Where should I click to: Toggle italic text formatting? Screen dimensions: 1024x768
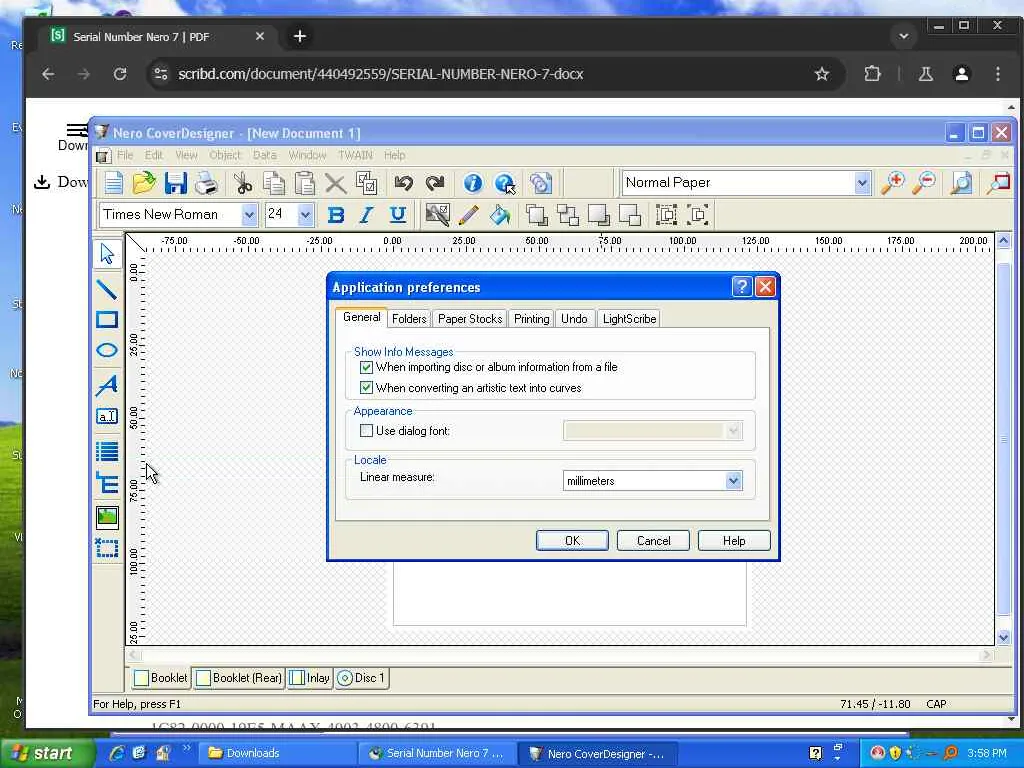(366, 215)
